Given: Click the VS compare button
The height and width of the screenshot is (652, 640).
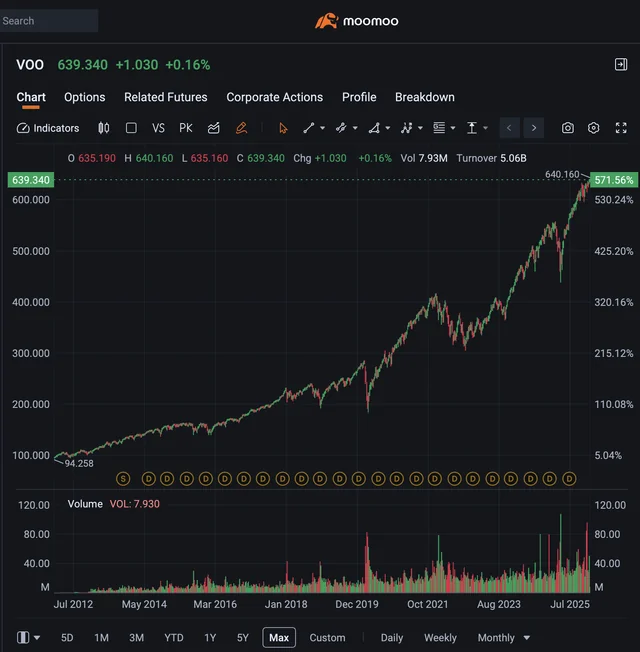Looking at the screenshot, I should [x=158, y=128].
